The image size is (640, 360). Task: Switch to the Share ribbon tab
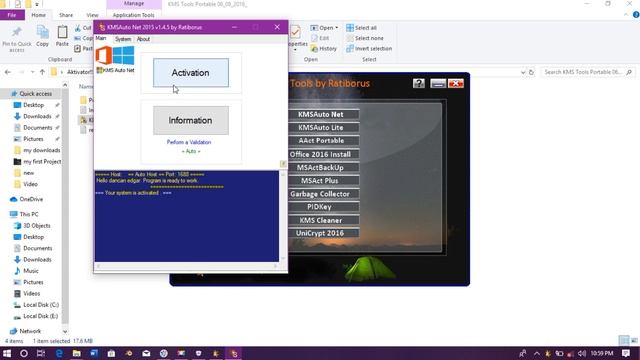click(66, 15)
